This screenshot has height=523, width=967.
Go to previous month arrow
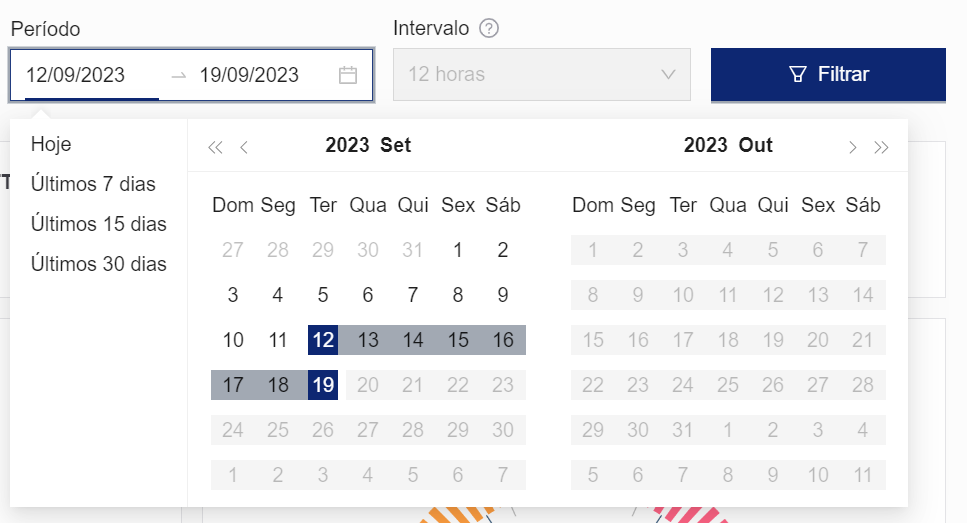pos(244,147)
